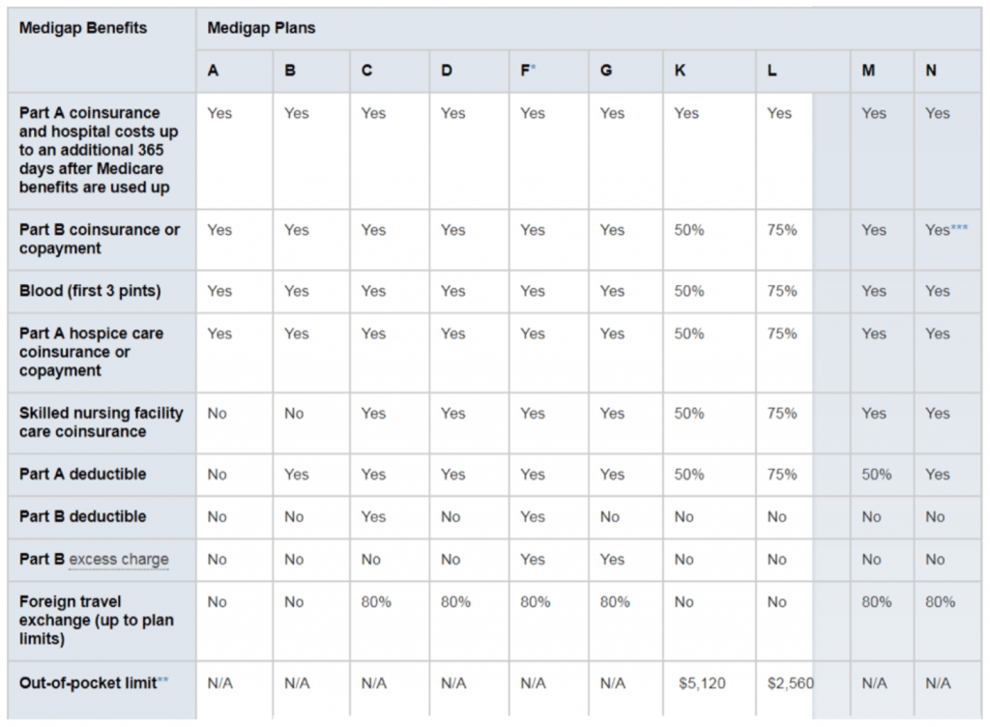The height and width of the screenshot is (727, 990).
Task: Select the 'Part B coinsurance or copayment' label
Action: click(x=99, y=238)
